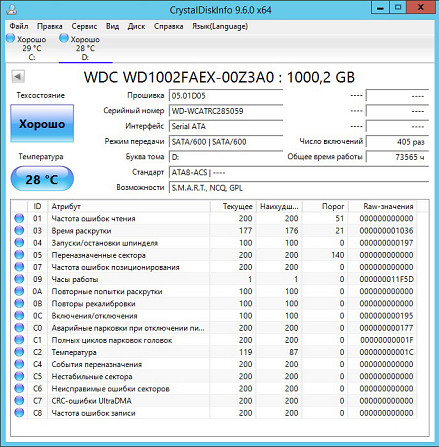Click threshold value 140
This screenshot has height=447, width=439.
point(338,255)
